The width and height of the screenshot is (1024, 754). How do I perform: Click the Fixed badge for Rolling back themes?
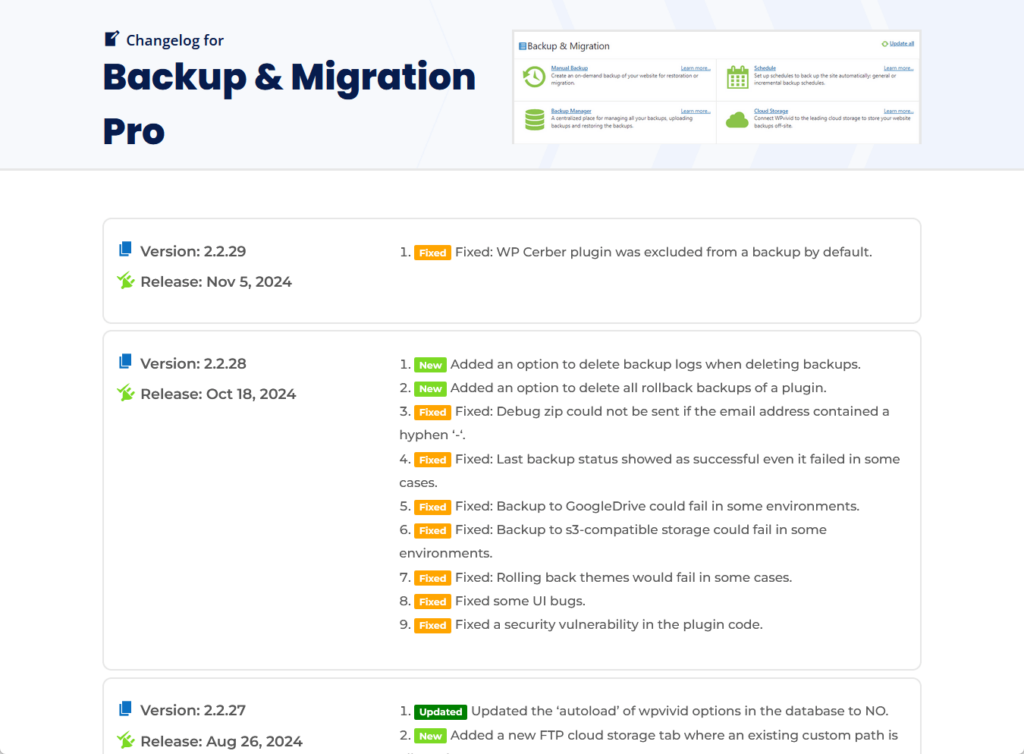click(x=432, y=578)
